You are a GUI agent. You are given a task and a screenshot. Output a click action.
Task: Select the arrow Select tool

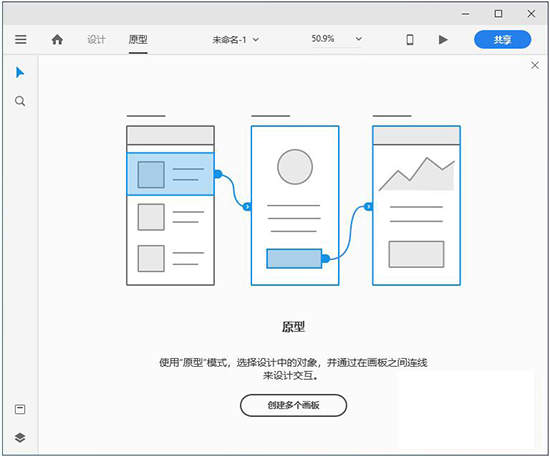20,73
